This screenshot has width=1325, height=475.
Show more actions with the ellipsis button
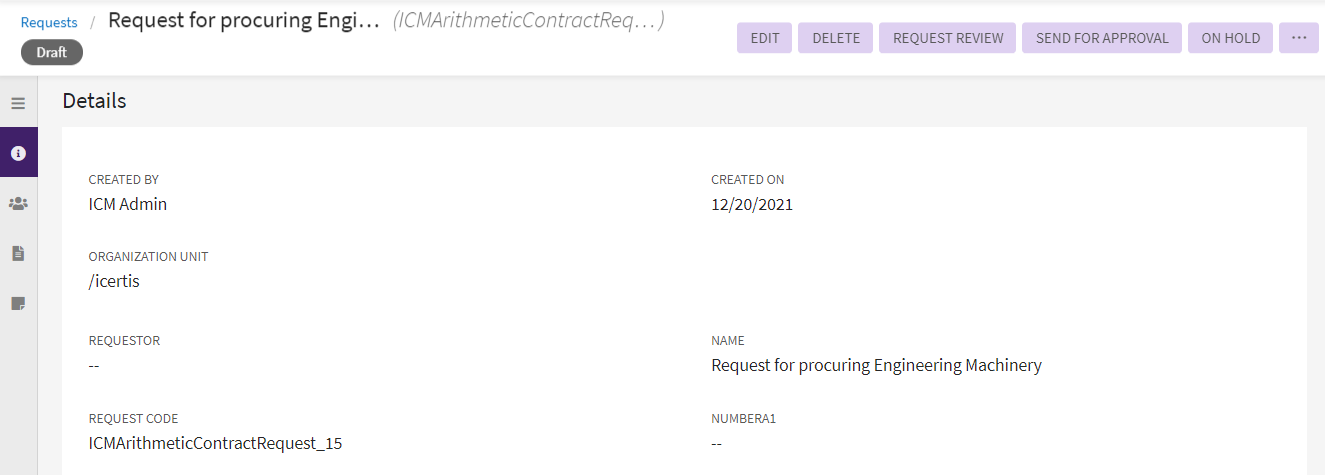(x=1299, y=38)
